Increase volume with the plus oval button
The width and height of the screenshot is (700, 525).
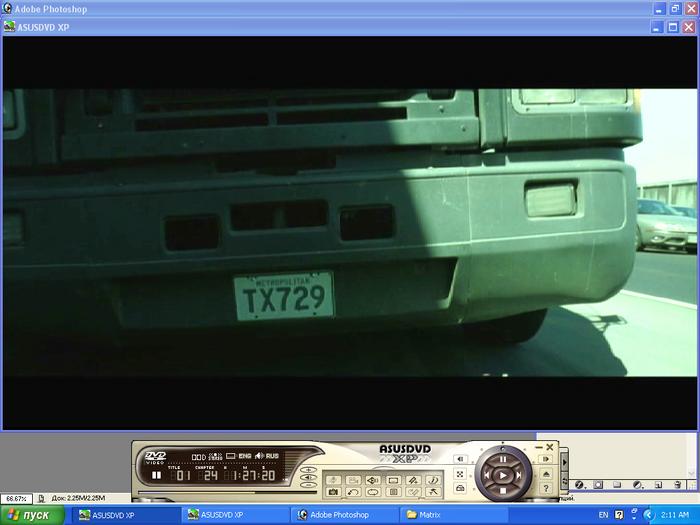308,470
